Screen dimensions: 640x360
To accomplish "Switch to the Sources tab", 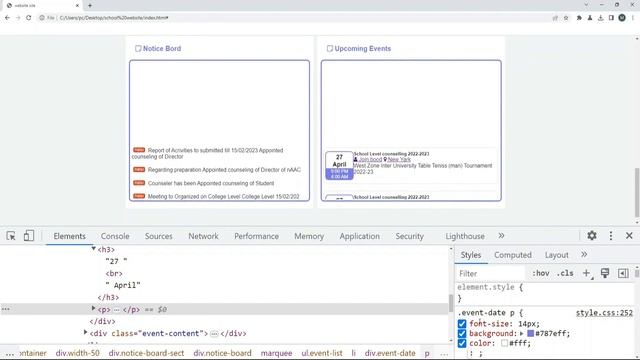I will [x=158, y=236].
